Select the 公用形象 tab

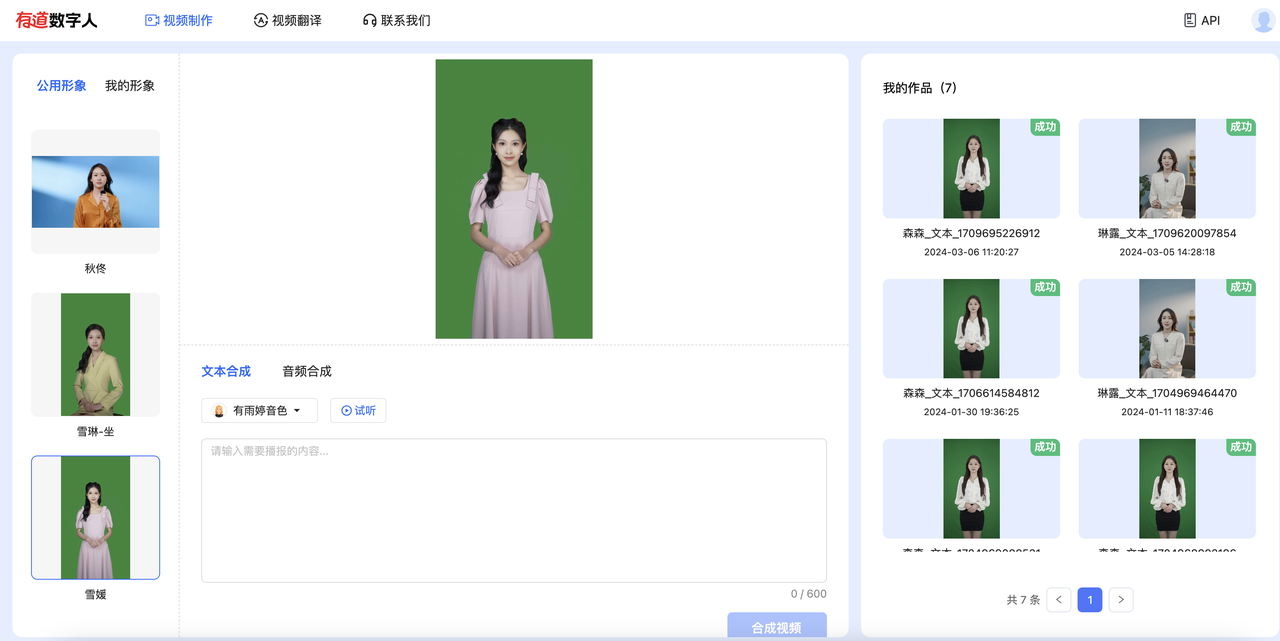[x=62, y=86]
